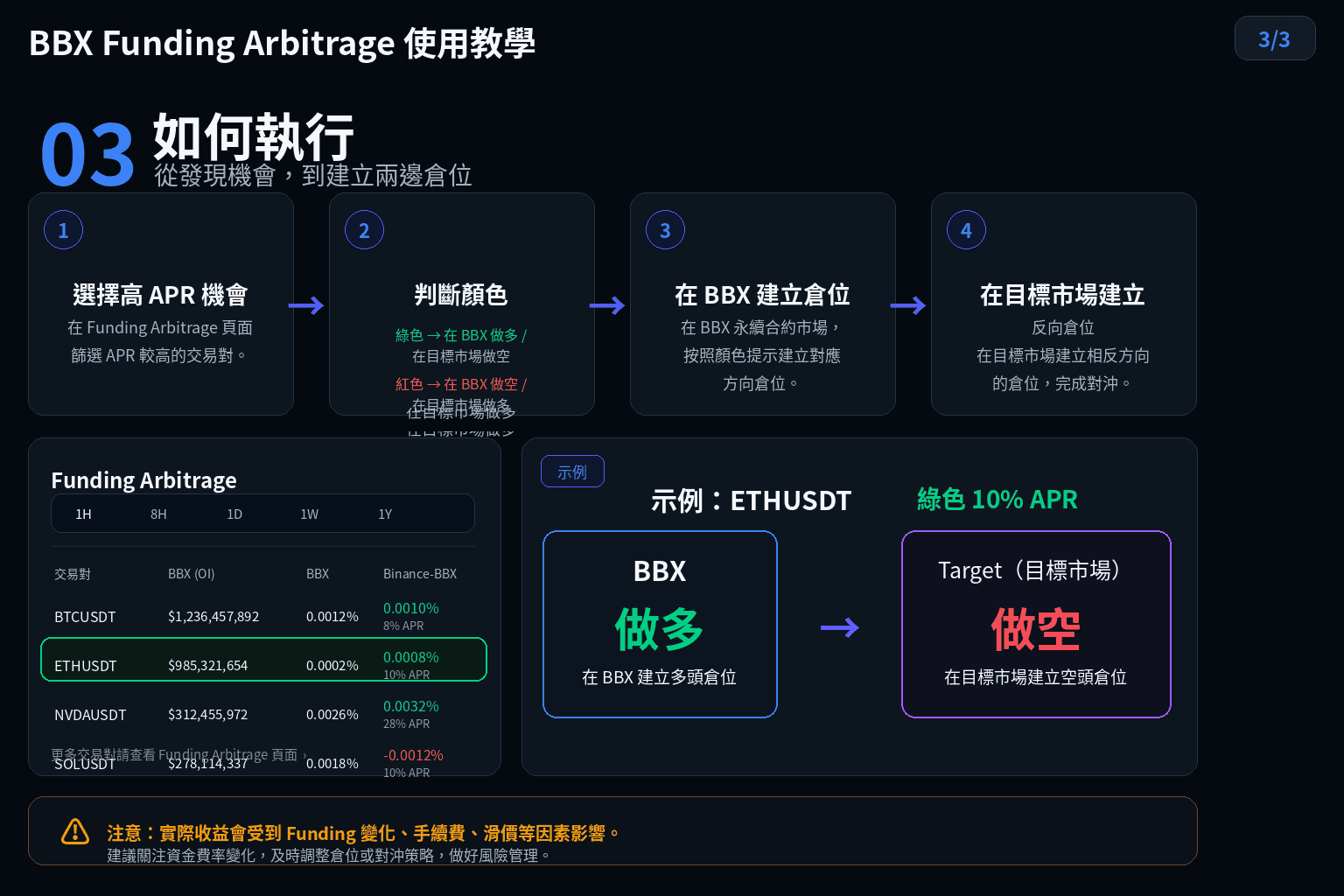Select the 1Y timeframe tab
The image size is (1344, 896).
[x=385, y=514]
